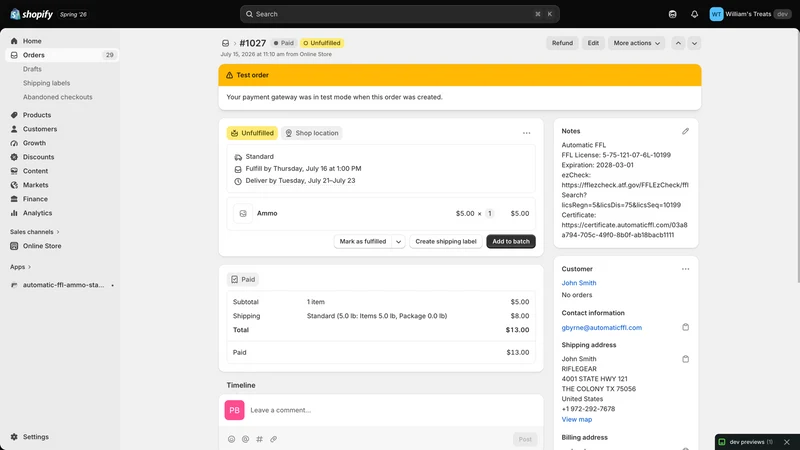The width and height of the screenshot is (800, 450).
Task: Click Leave a comment field
Action: pos(393,410)
